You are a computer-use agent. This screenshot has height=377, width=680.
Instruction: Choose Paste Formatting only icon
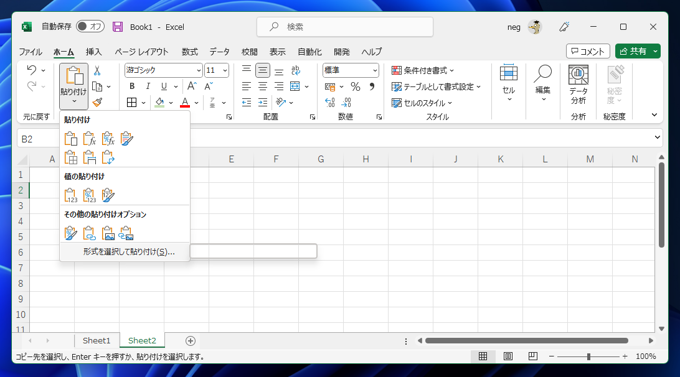pyautogui.click(x=71, y=233)
